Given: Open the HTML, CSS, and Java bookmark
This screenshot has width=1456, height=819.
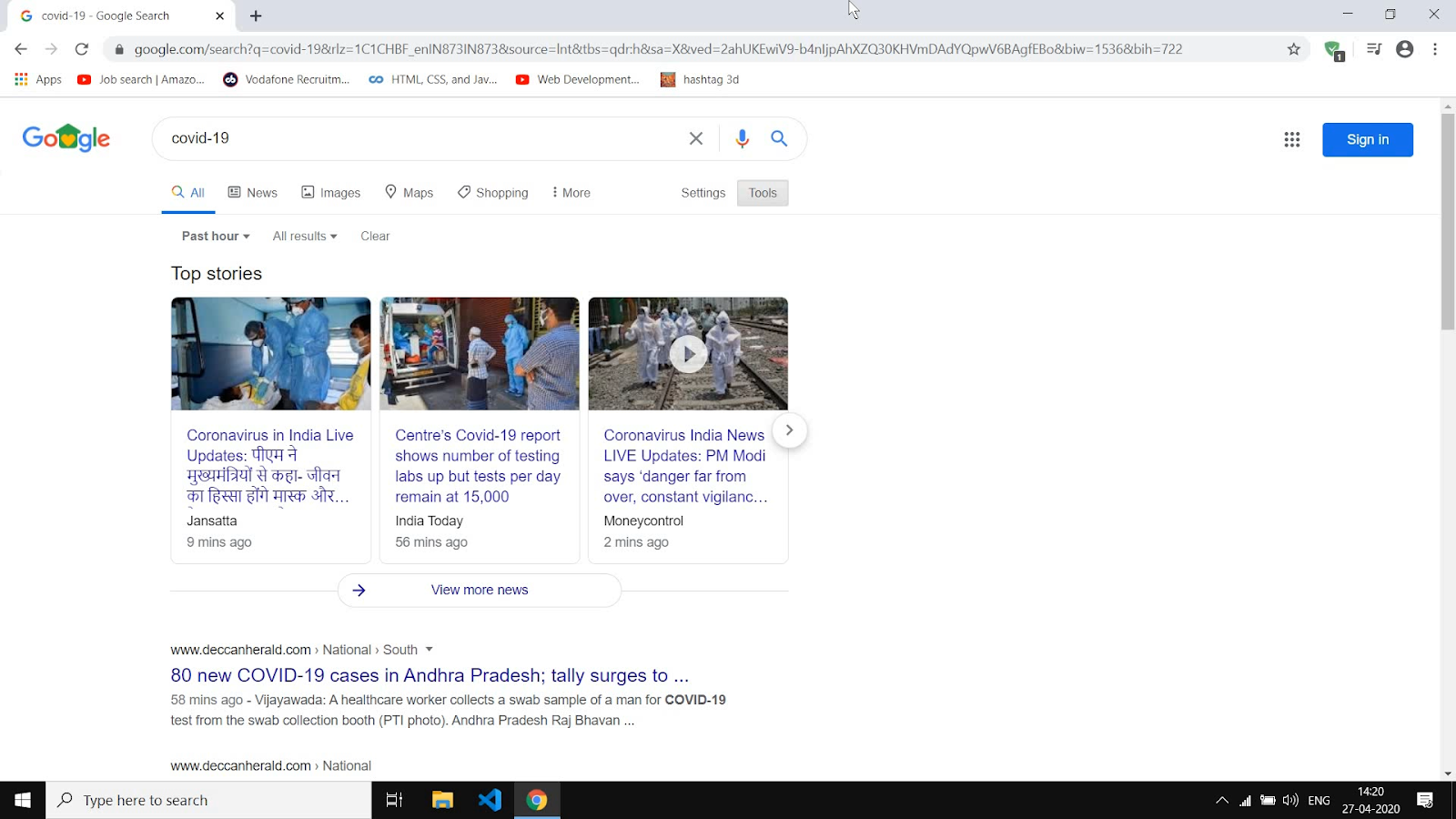Looking at the screenshot, I should point(433,79).
